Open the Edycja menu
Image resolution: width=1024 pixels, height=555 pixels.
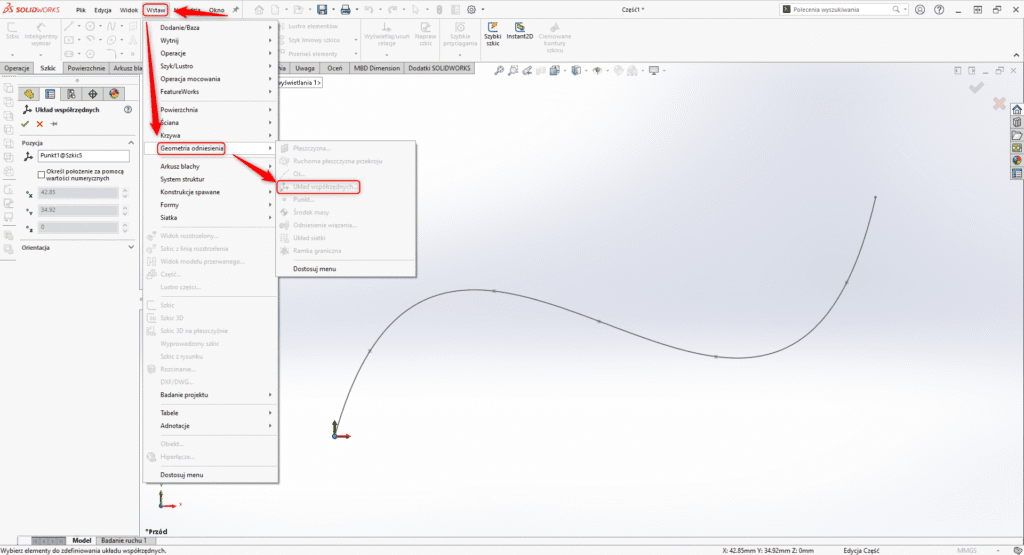pos(103,10)
